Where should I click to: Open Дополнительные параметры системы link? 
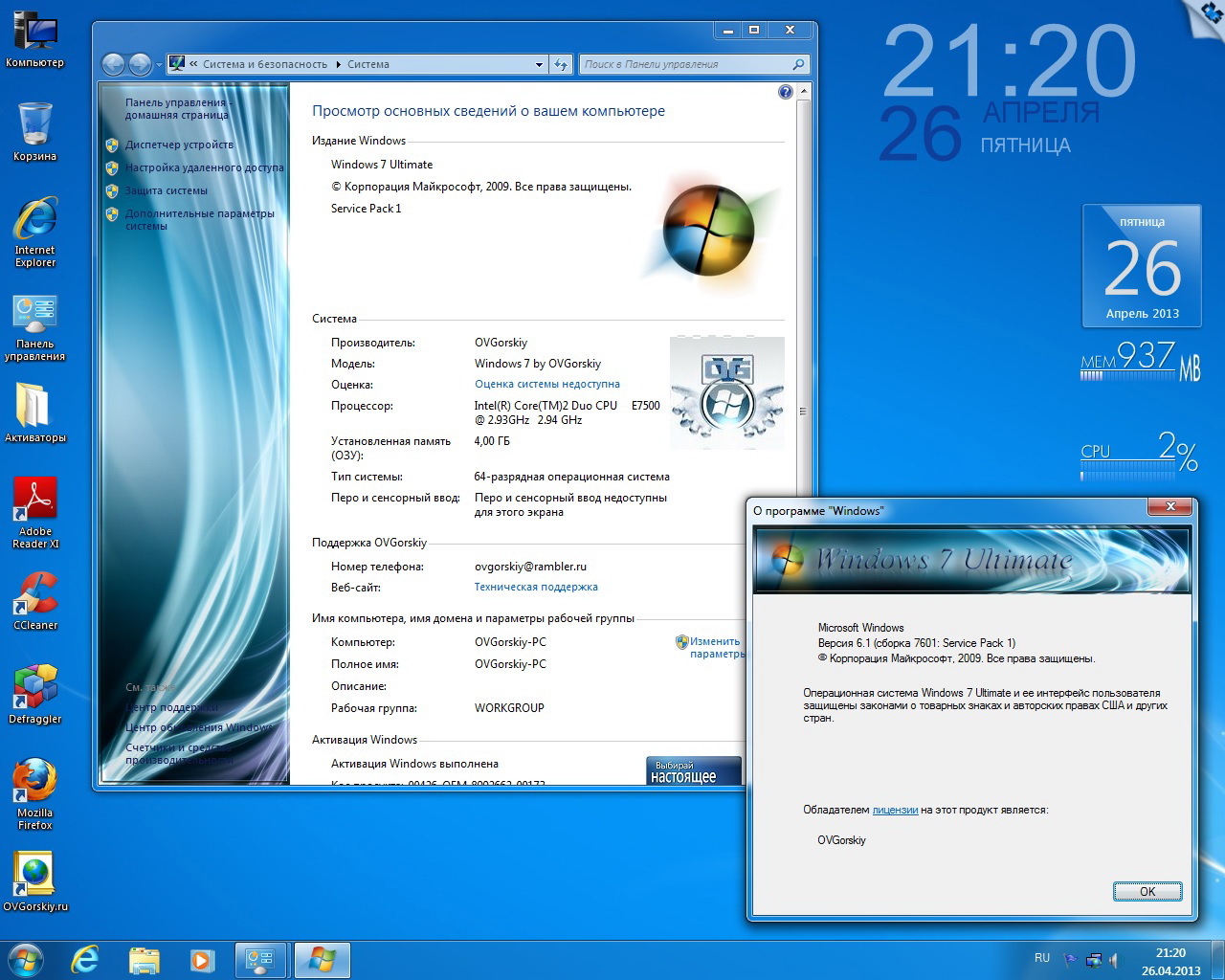pyautogui.click(x=199, y=219)
